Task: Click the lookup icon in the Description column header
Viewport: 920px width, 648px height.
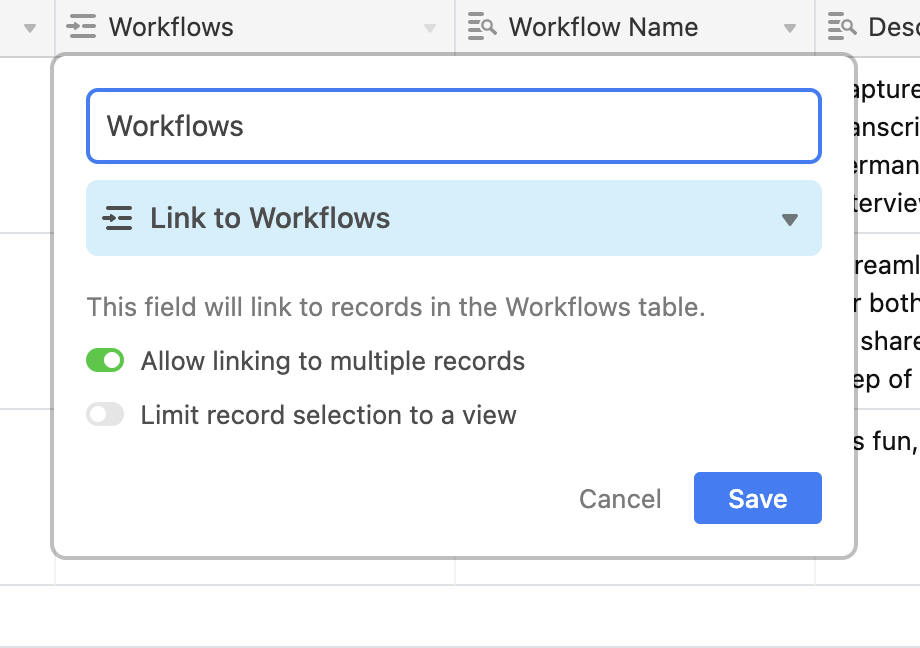Action: click(842, 27)
